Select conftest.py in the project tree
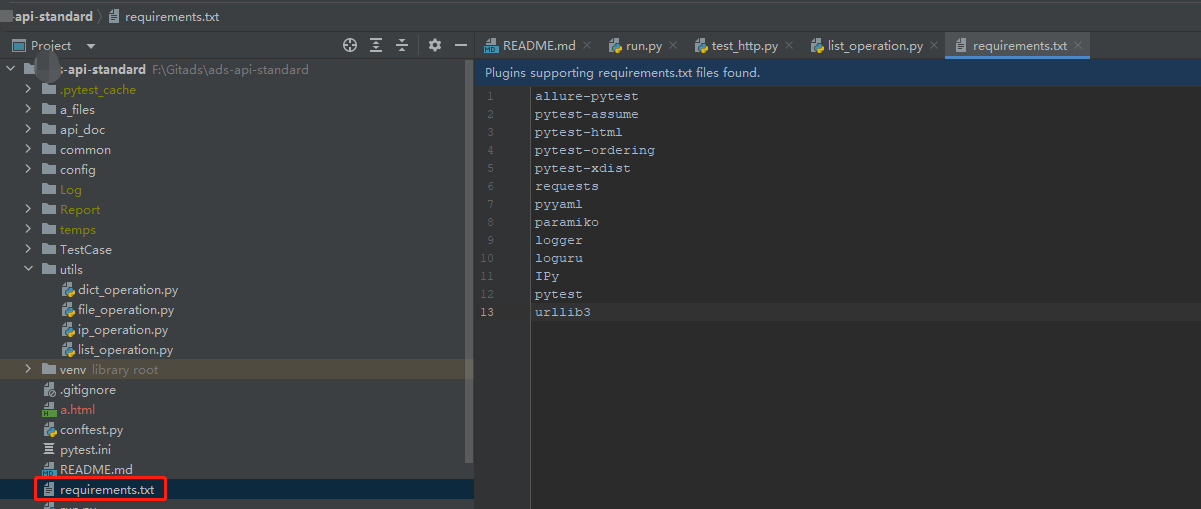This screenshot has width=1201, height=509. coord(91,430)
